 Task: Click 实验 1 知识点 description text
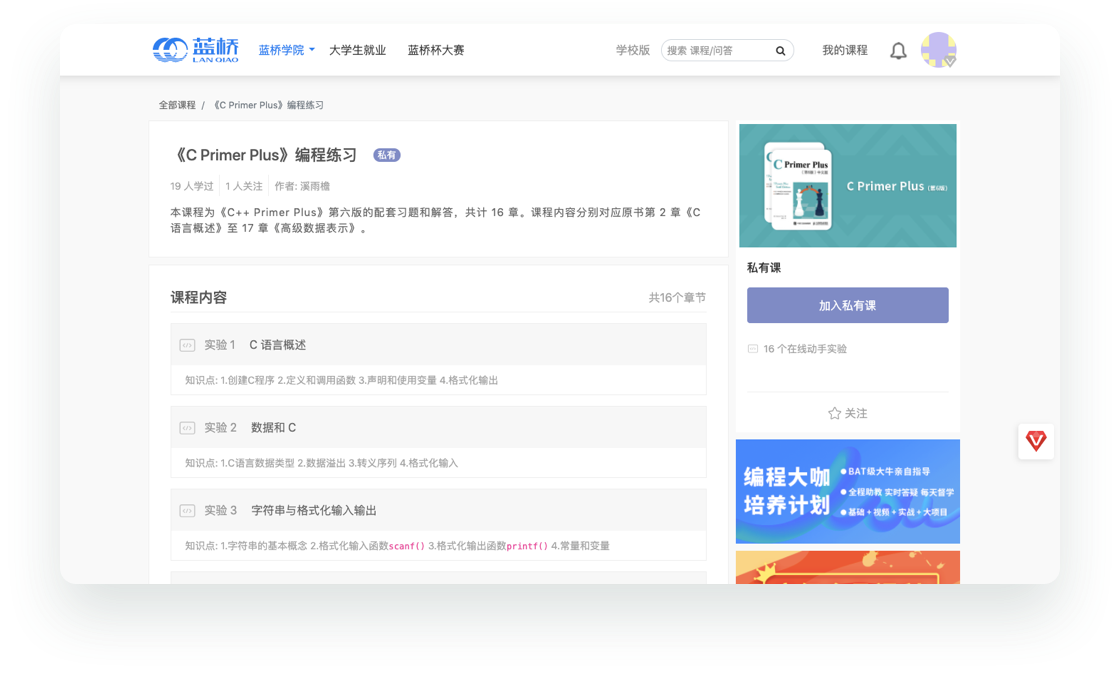pyautogui.click(x=341, y=381)
